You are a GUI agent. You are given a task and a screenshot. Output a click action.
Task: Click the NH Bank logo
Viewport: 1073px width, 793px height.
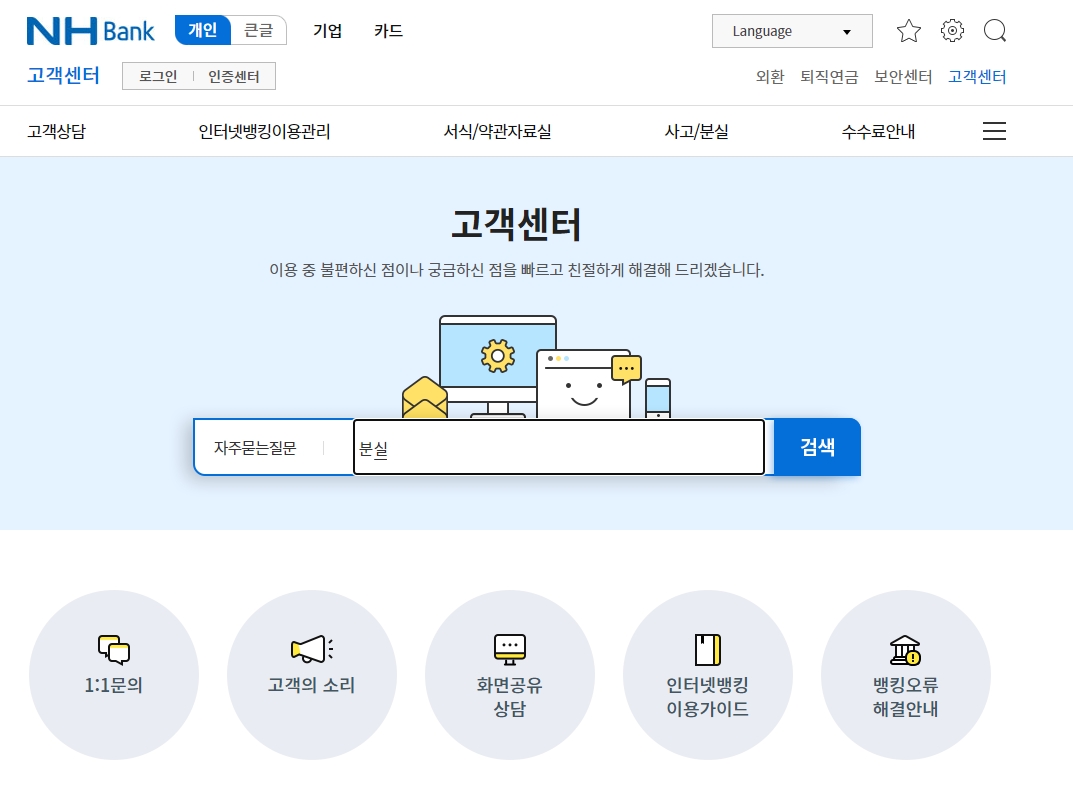(90, 30)
